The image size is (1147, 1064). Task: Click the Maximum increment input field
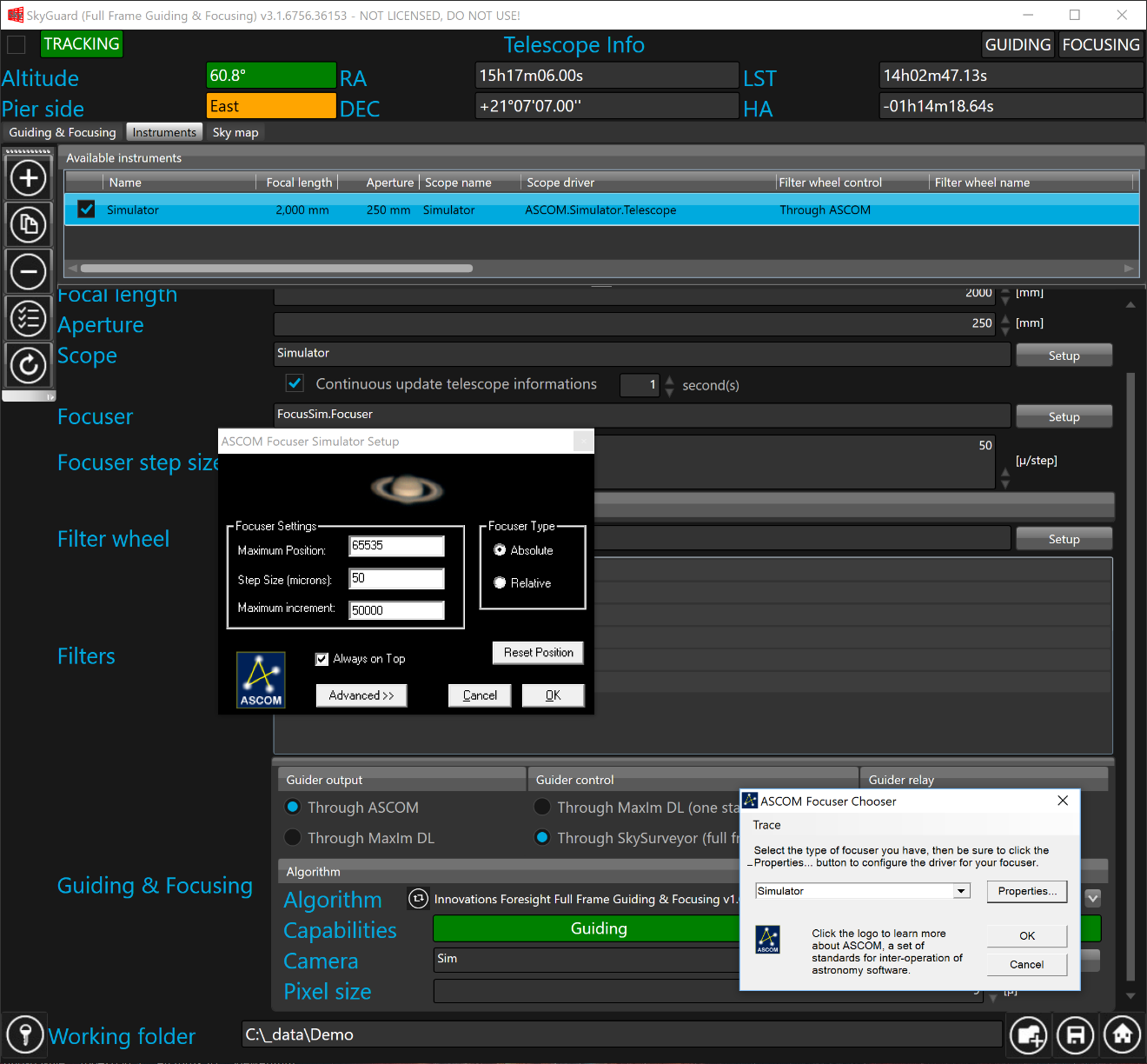point(396,610)
